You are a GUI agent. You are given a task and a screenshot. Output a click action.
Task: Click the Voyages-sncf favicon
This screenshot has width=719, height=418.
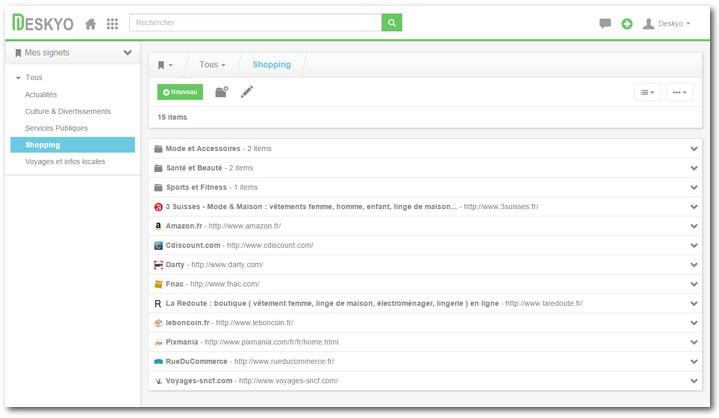pos(158,381)
